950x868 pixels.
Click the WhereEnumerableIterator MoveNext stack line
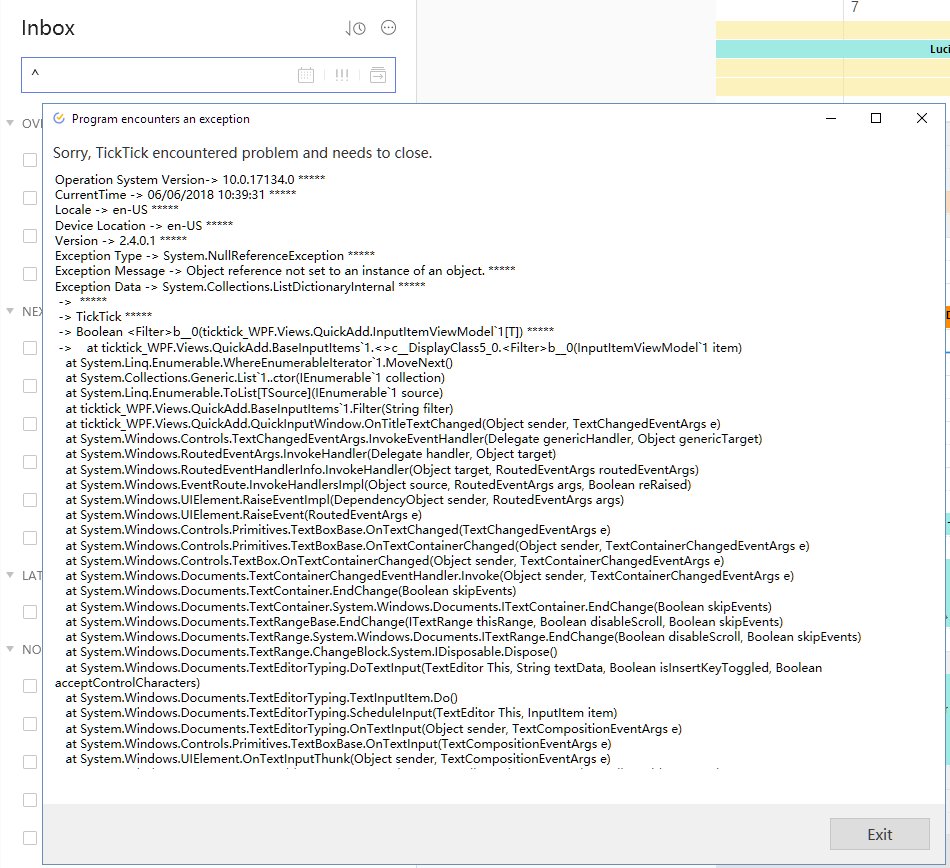point(259,363)
